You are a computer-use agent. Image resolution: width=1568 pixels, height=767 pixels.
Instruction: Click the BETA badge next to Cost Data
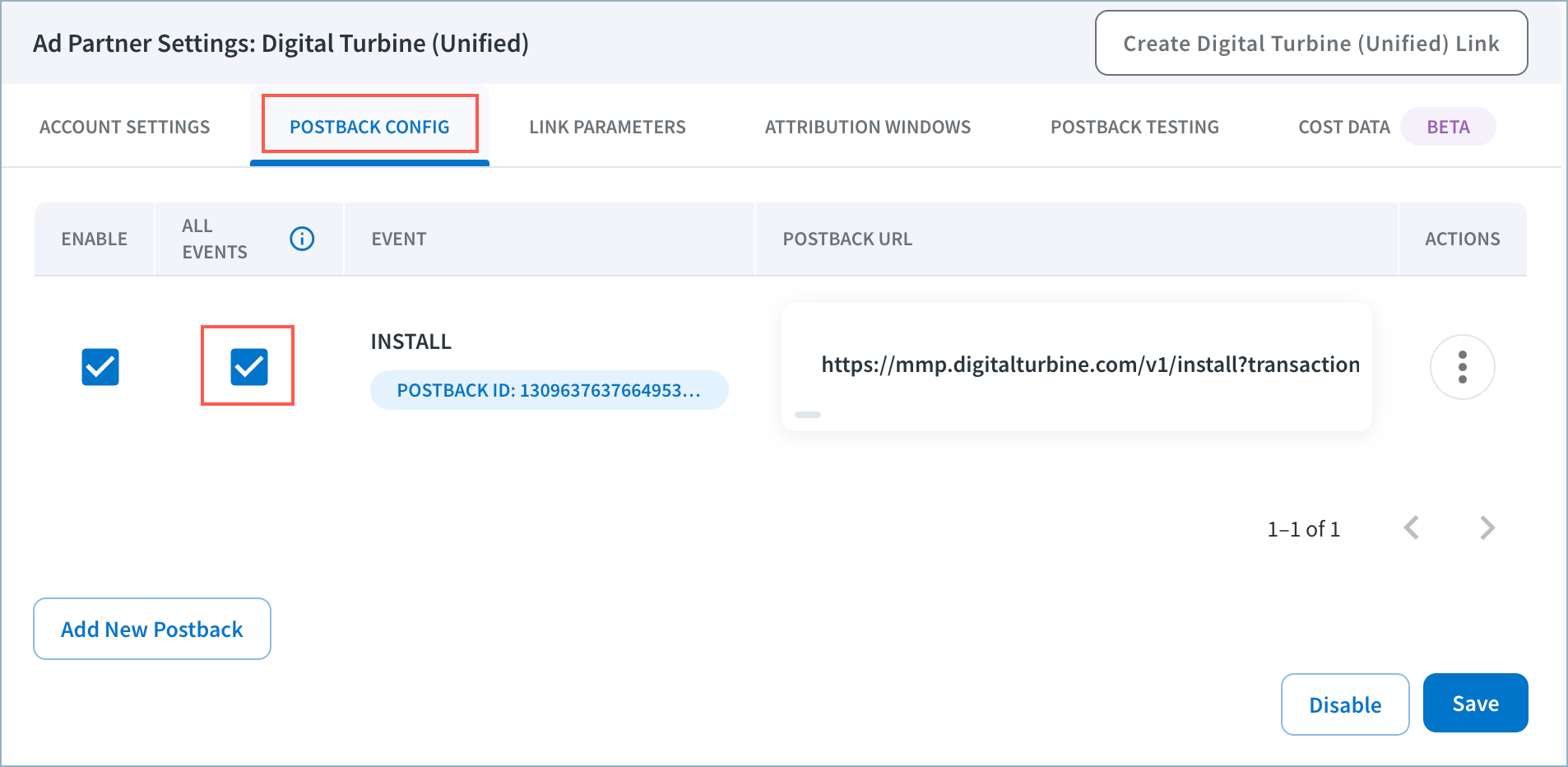pyautogui.click(x=1448, y=127)
